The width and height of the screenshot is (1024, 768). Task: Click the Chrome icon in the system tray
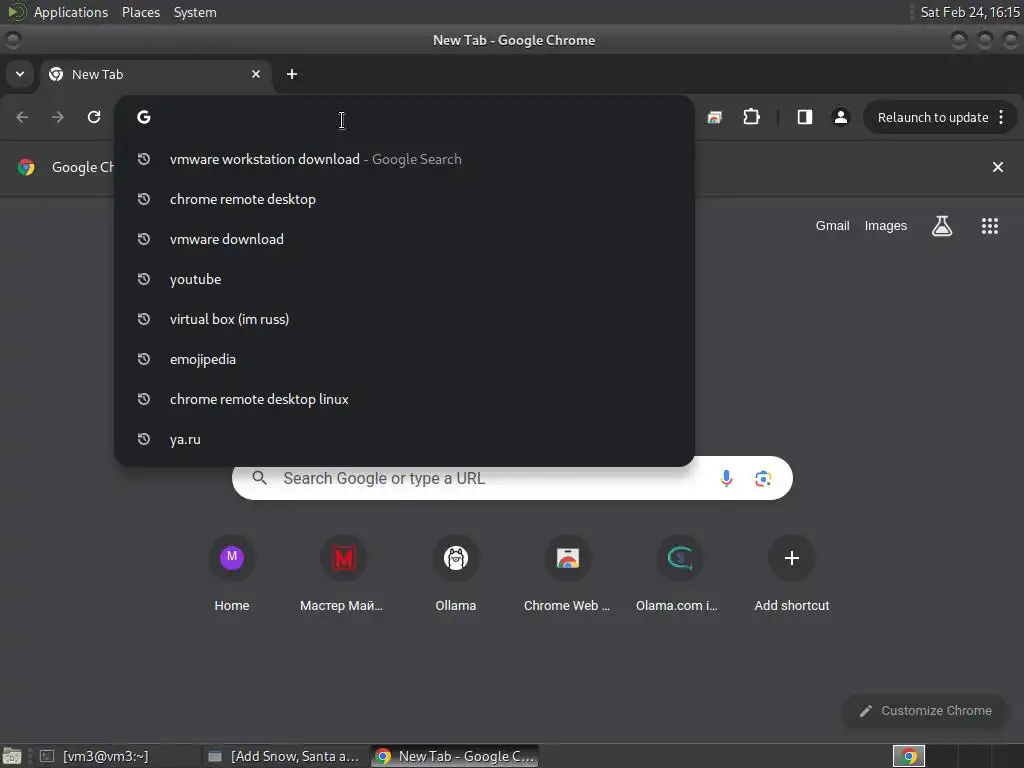coord(908,756)
